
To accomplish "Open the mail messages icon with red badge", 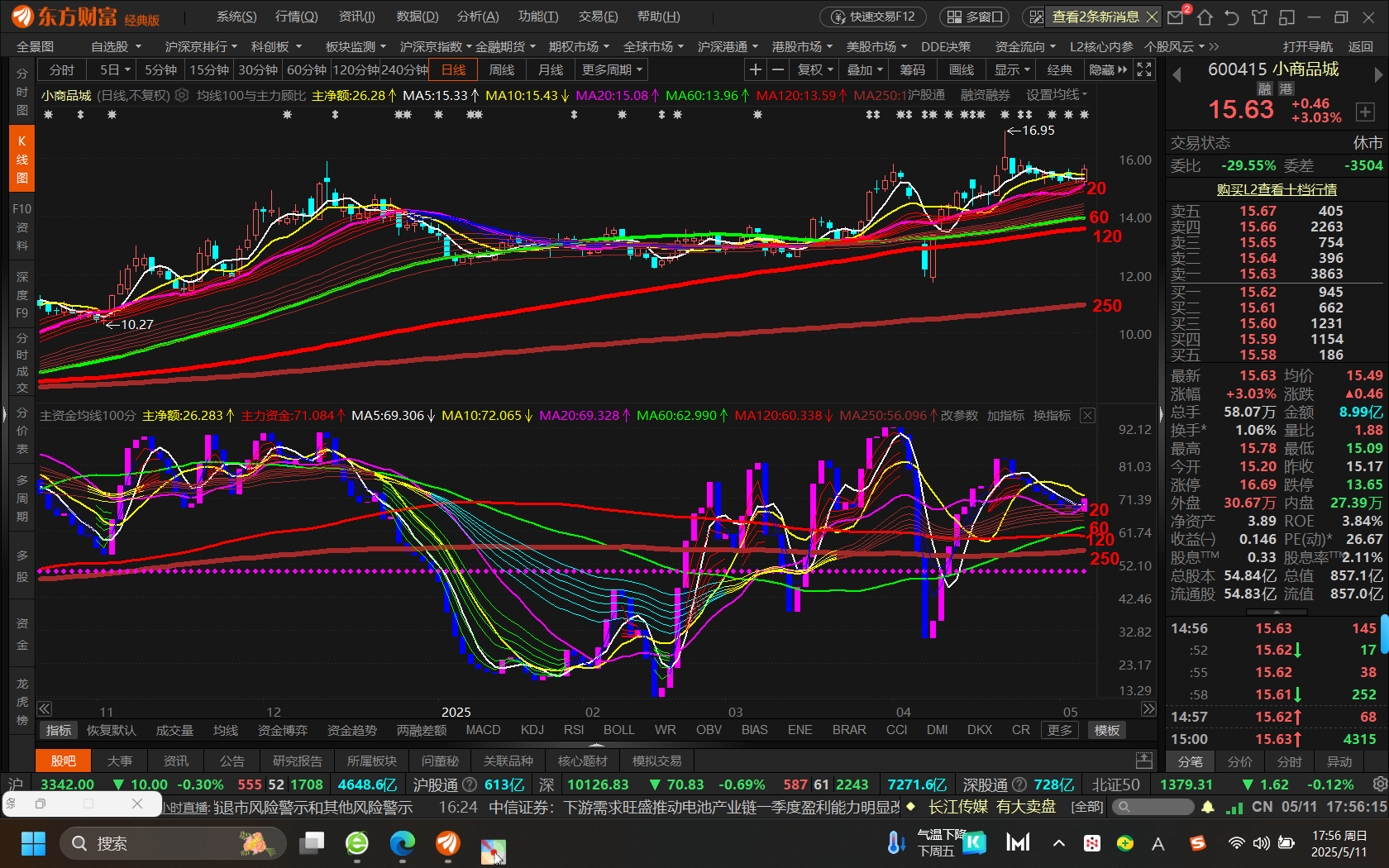I will pos(1176,17).
